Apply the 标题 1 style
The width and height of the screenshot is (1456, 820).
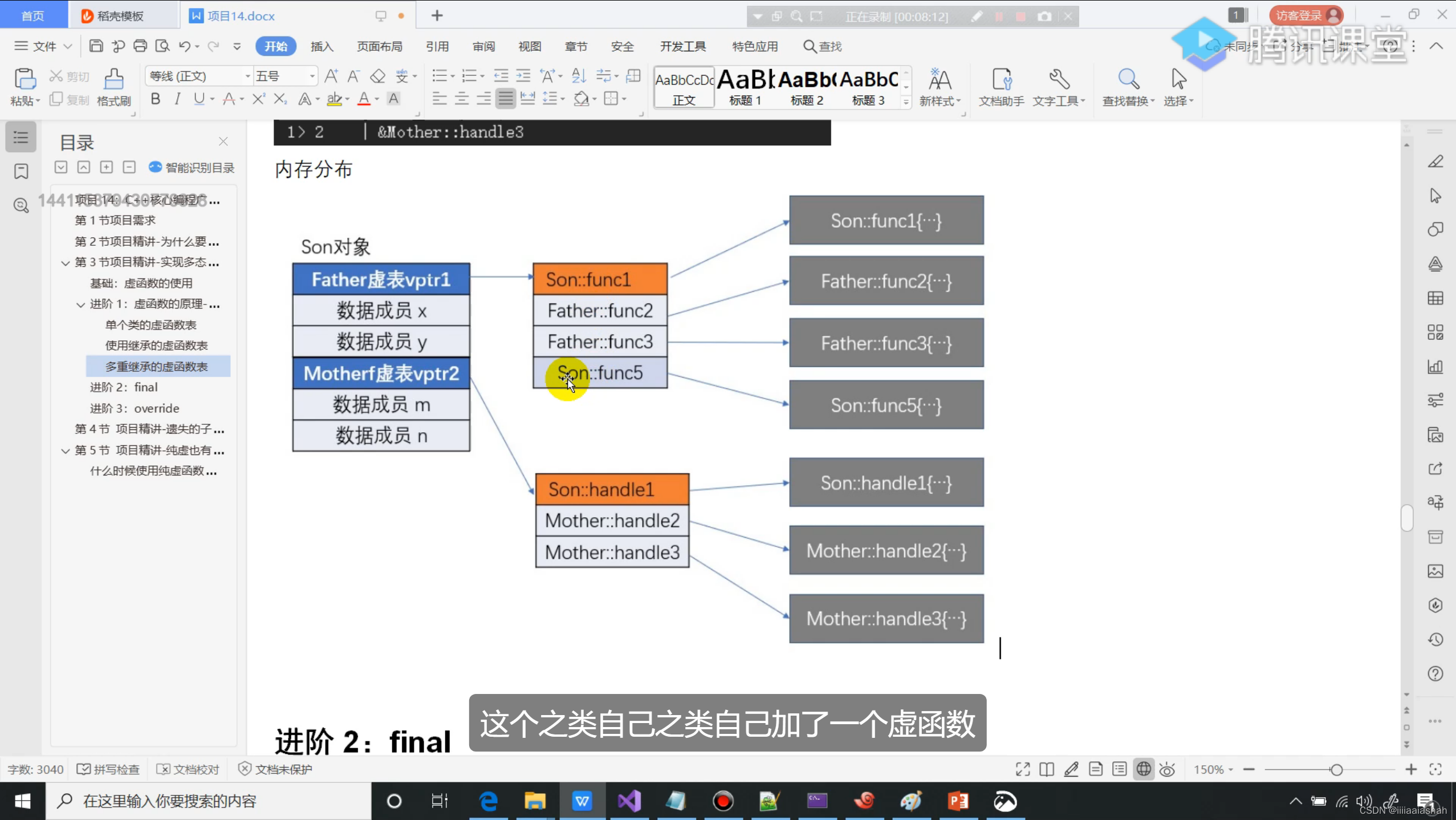click(745, 87)
